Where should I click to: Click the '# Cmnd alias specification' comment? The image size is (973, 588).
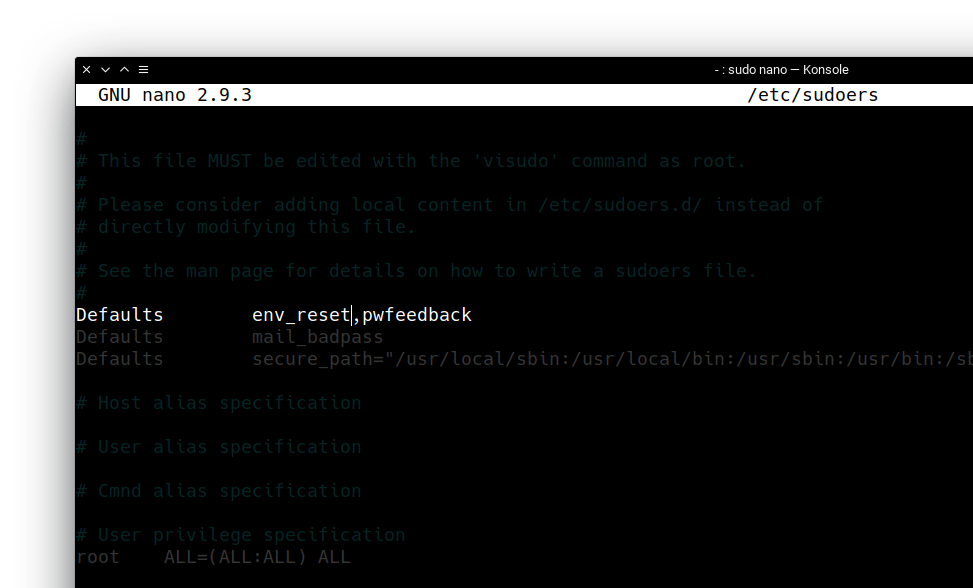pyautogui.click(x=218, y=490)
